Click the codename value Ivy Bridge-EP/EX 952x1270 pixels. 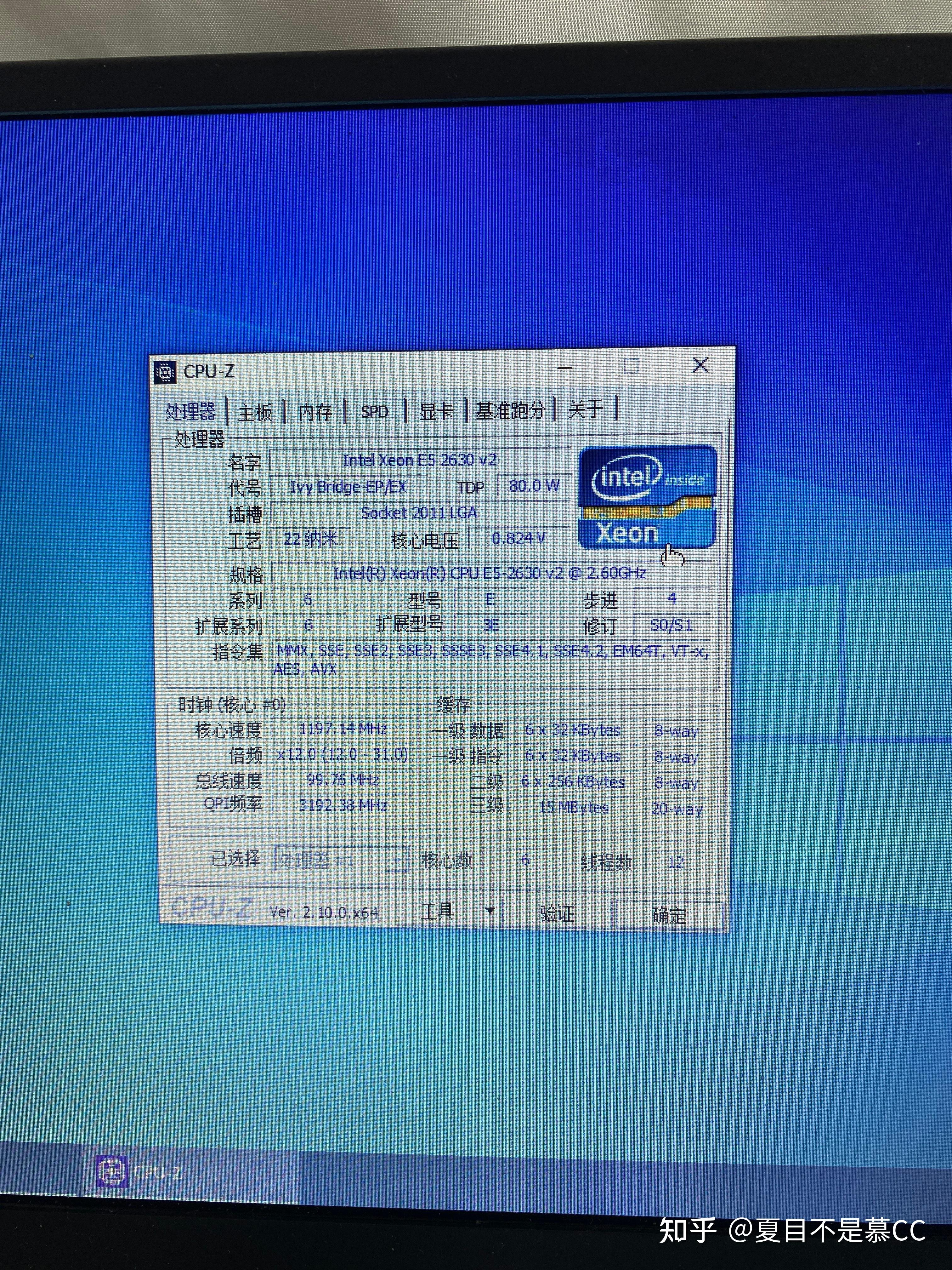(x=348, y=488)
